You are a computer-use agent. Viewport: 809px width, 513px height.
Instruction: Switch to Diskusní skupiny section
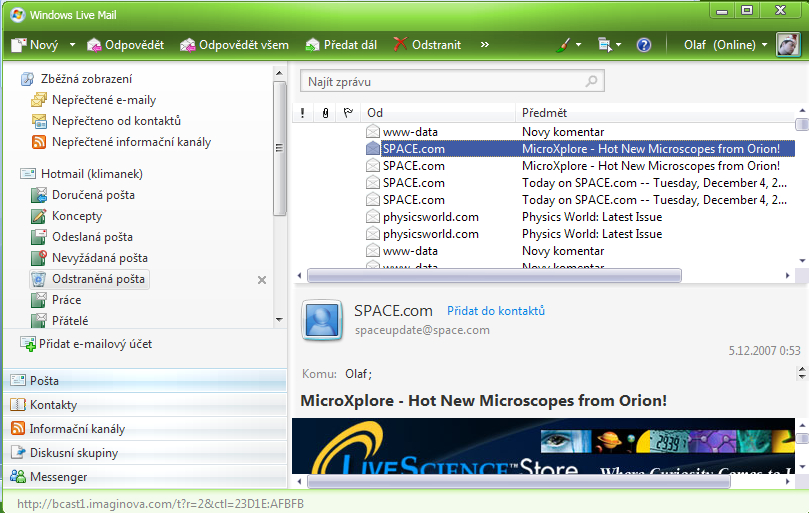pos(145,453)
